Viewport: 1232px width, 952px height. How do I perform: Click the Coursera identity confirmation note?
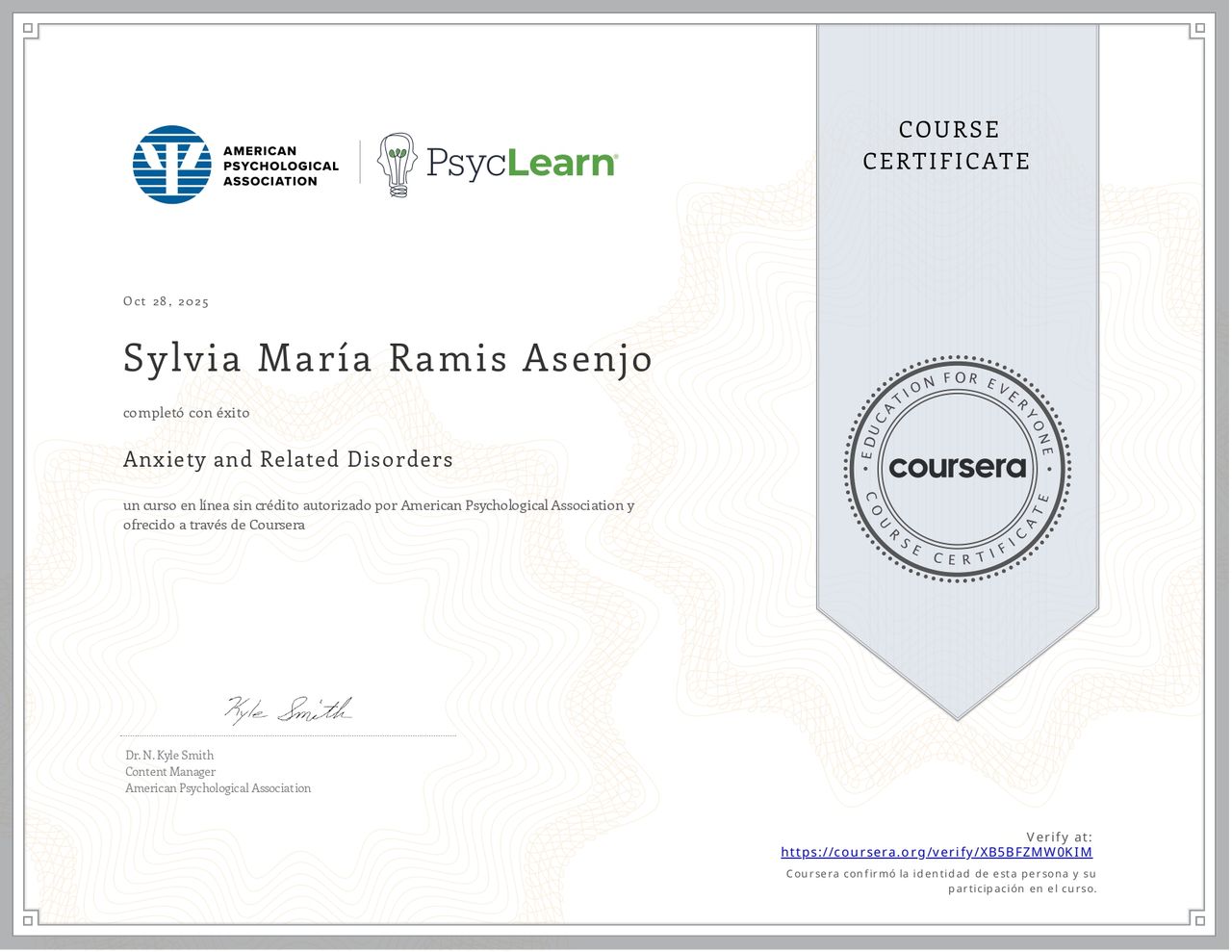(x=941, y=881)
